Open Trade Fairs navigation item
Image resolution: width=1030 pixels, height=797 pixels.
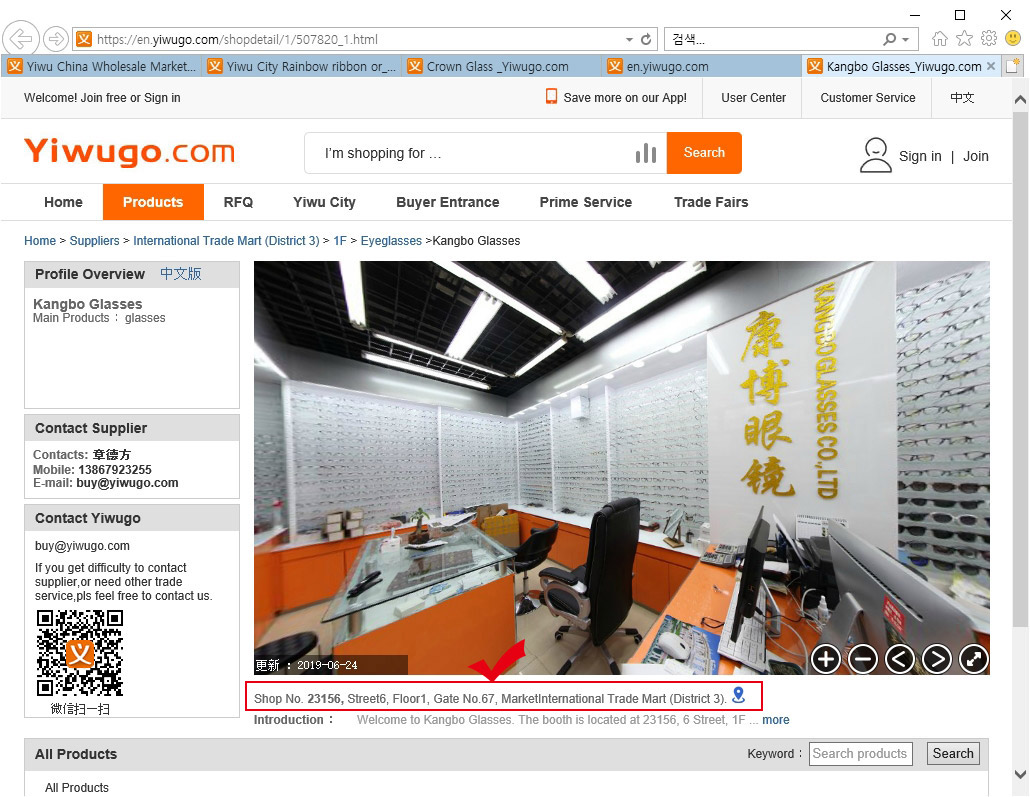[711, 202]
